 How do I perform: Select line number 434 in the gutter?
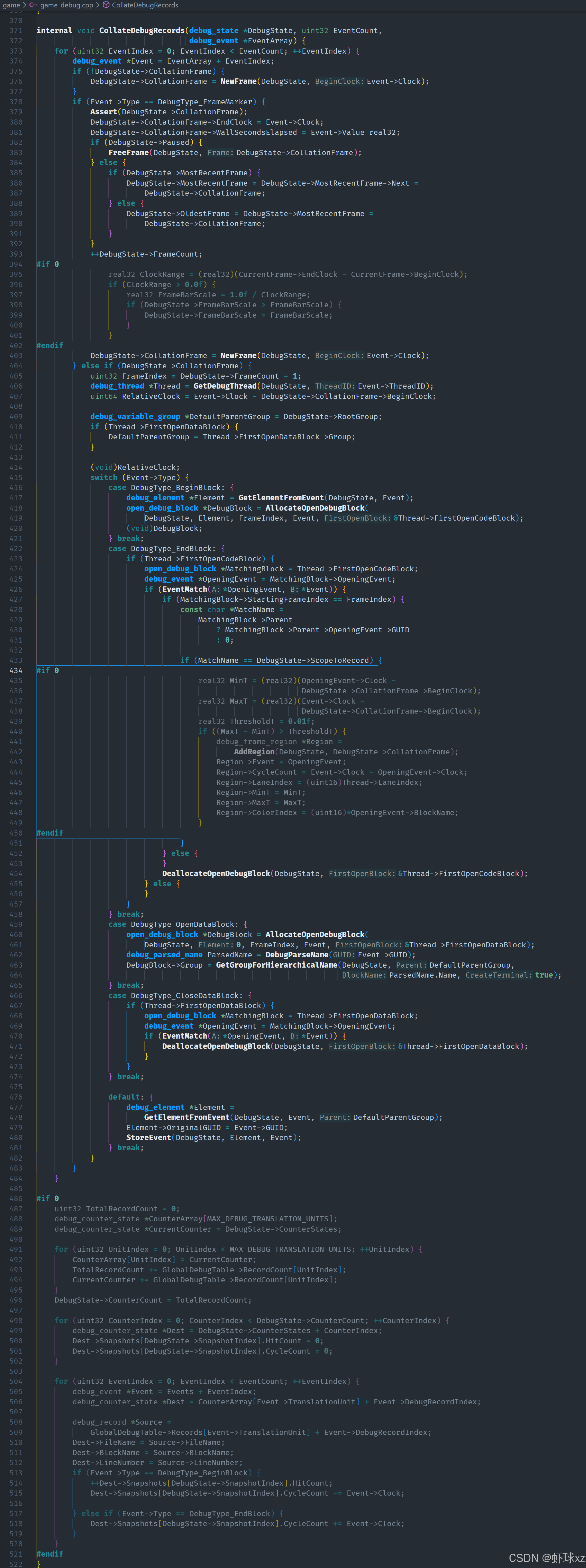16,670
